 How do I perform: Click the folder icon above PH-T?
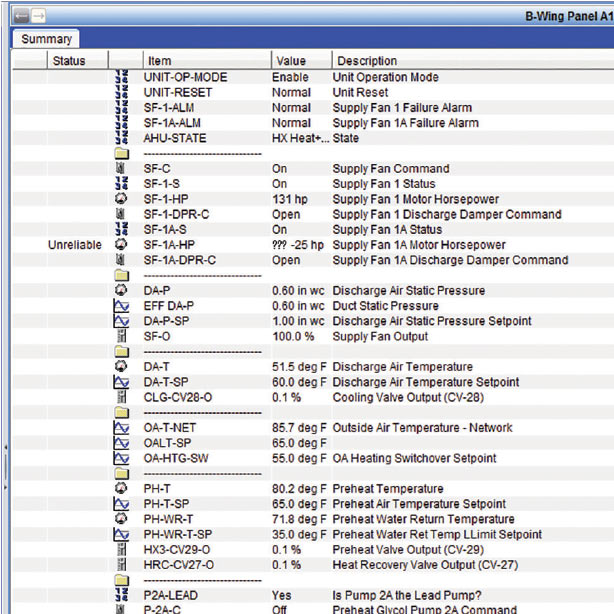coord(121,473)
